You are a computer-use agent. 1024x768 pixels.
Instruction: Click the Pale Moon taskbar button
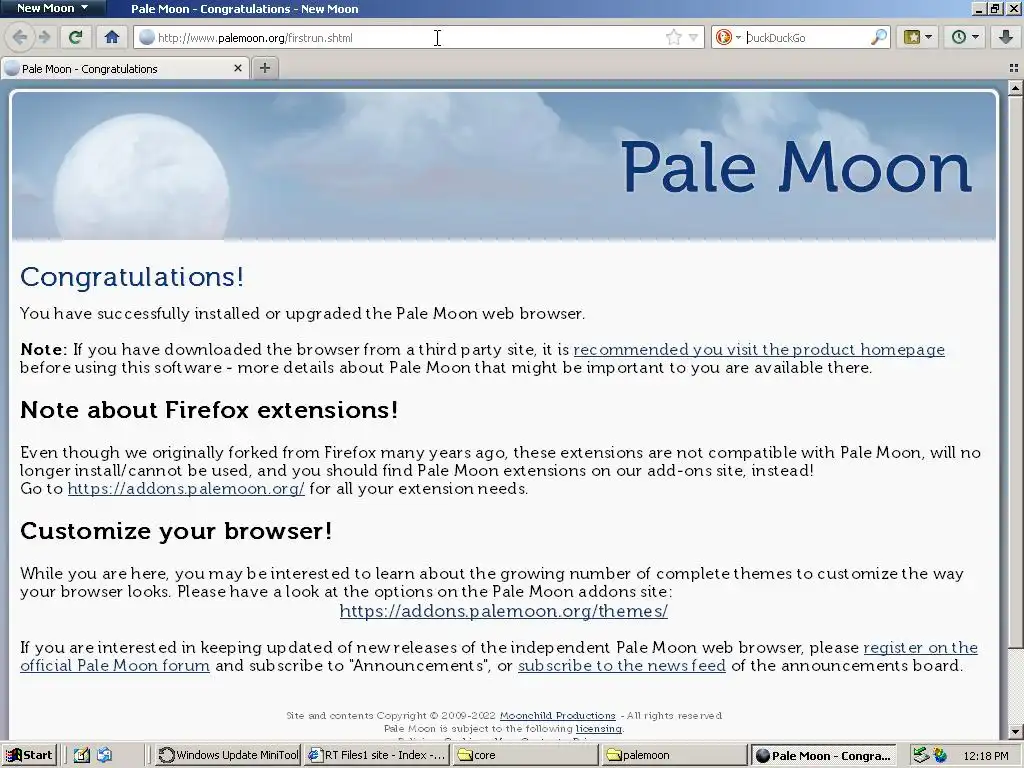(824, 755)
